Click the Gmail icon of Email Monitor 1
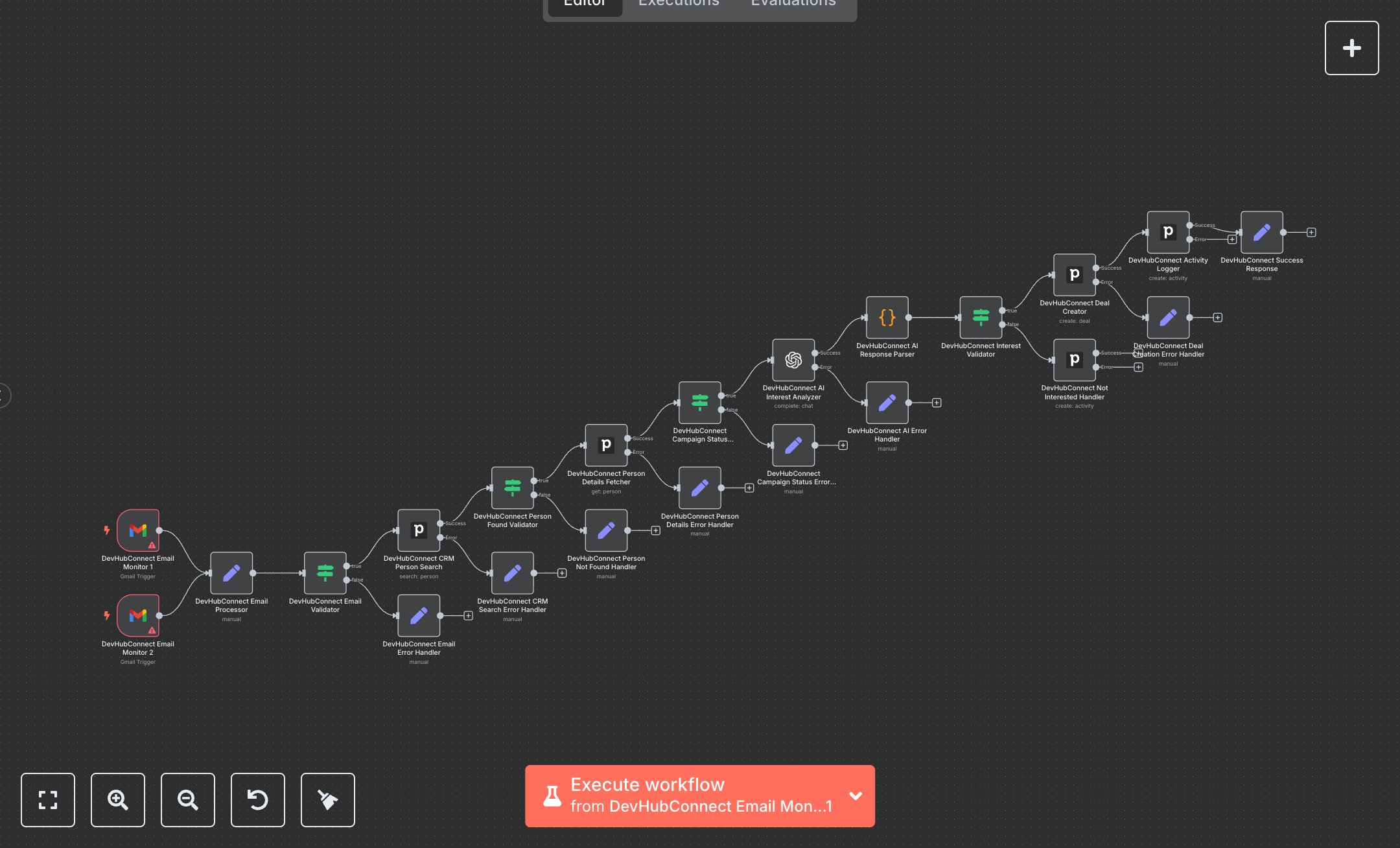The height and width of the screenshot is (848, 1400). 137,530
